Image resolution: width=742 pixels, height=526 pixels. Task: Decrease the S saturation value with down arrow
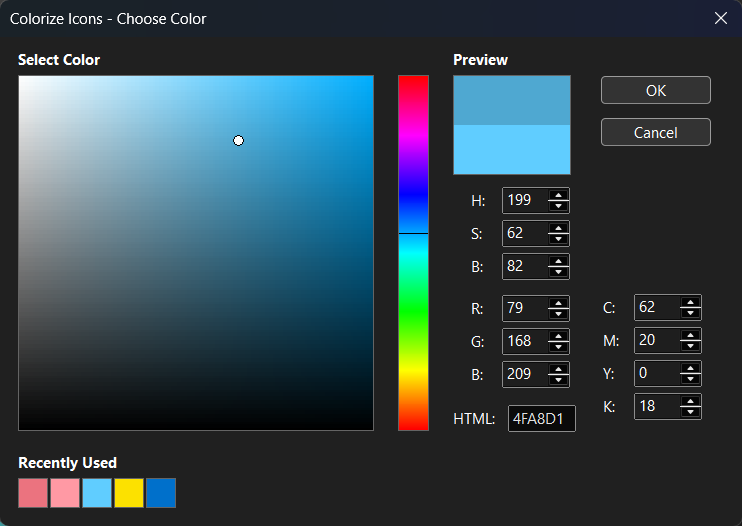[558, 238]
